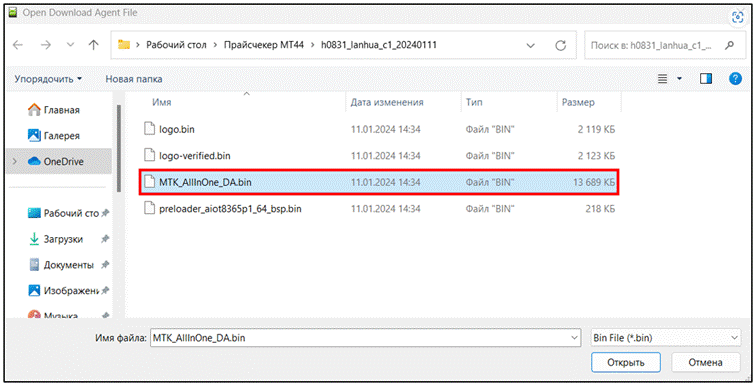Create a Новая папка
This screenshot has width=756, height=386.
pos(134,79)
